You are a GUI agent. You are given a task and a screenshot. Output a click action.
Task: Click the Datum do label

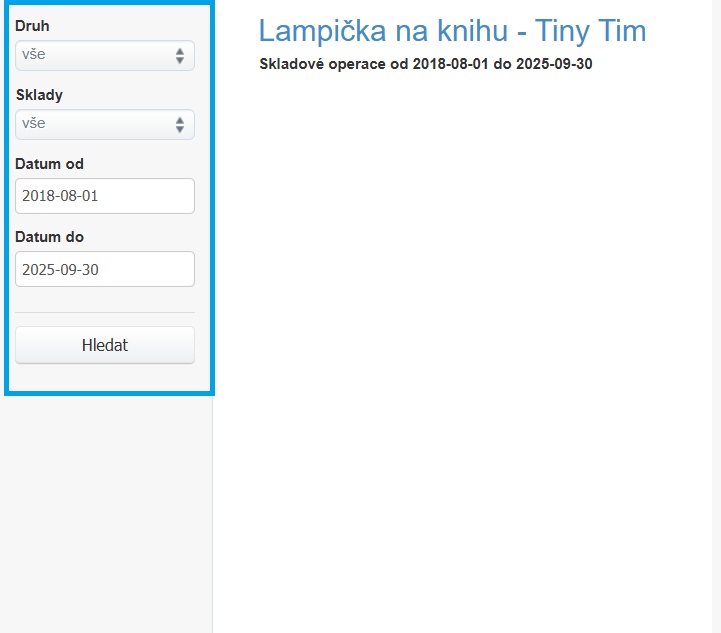click(x=50, y=237)
